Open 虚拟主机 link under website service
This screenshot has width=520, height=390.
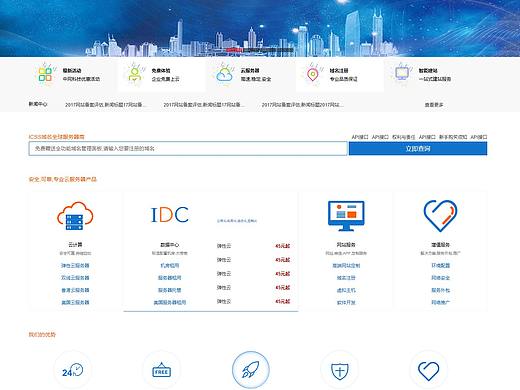(346, 290)
